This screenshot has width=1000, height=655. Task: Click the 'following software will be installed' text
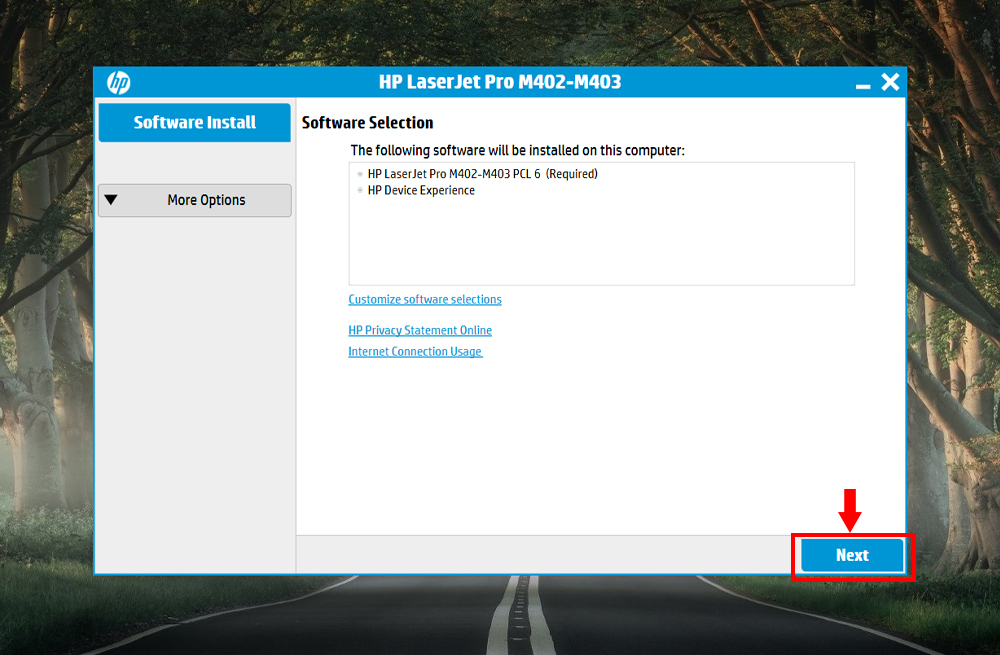tap(517, 151)
